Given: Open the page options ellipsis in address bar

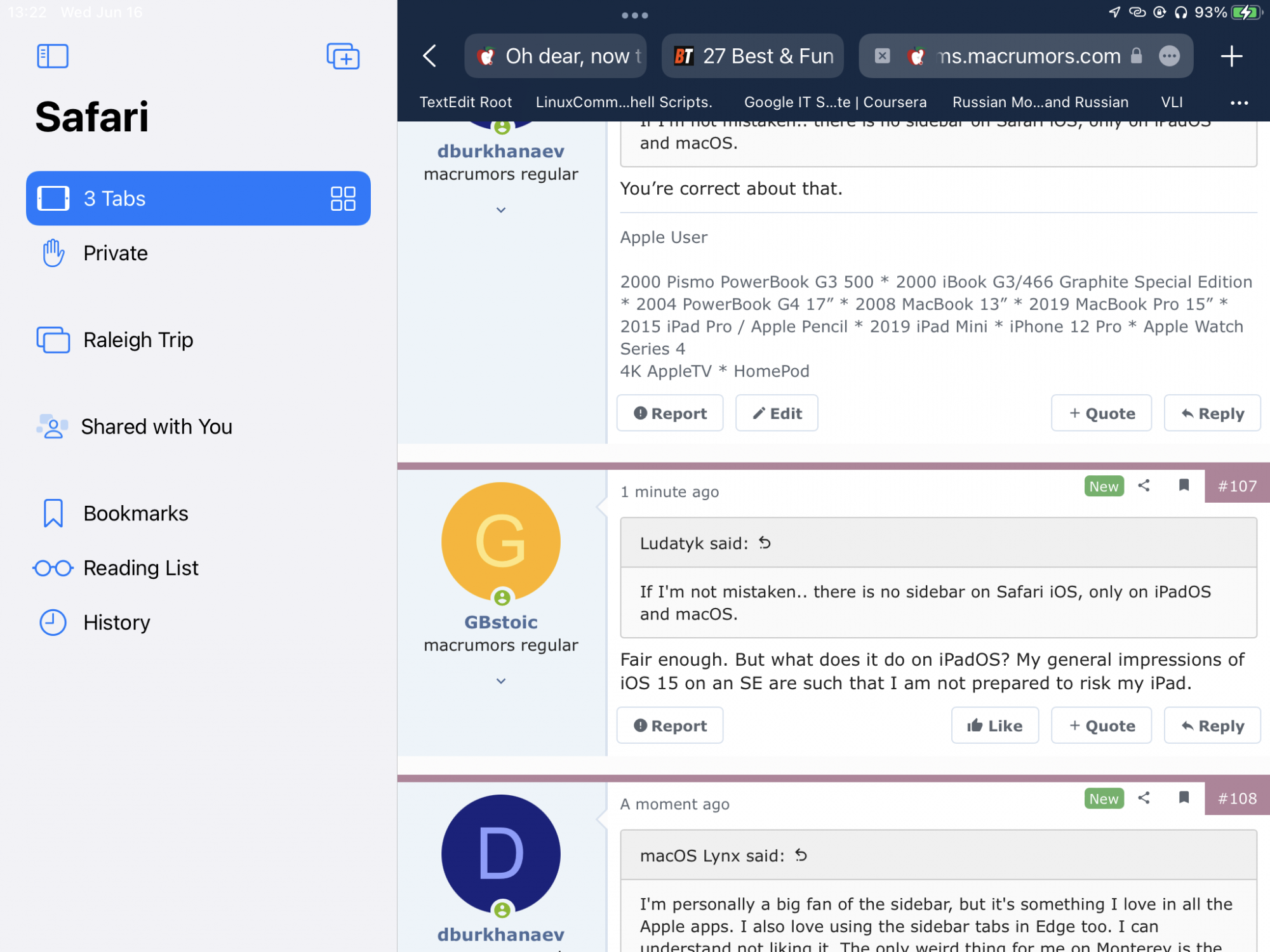Looking at the screenshot, I should [1169, 56].
